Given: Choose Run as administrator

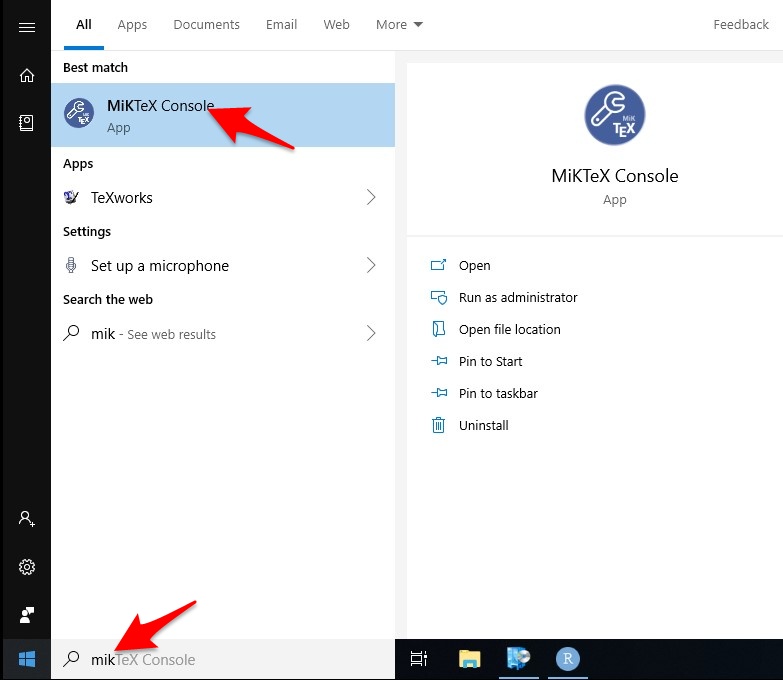Looking at the screenshot, I should click(x=518, y=298).
